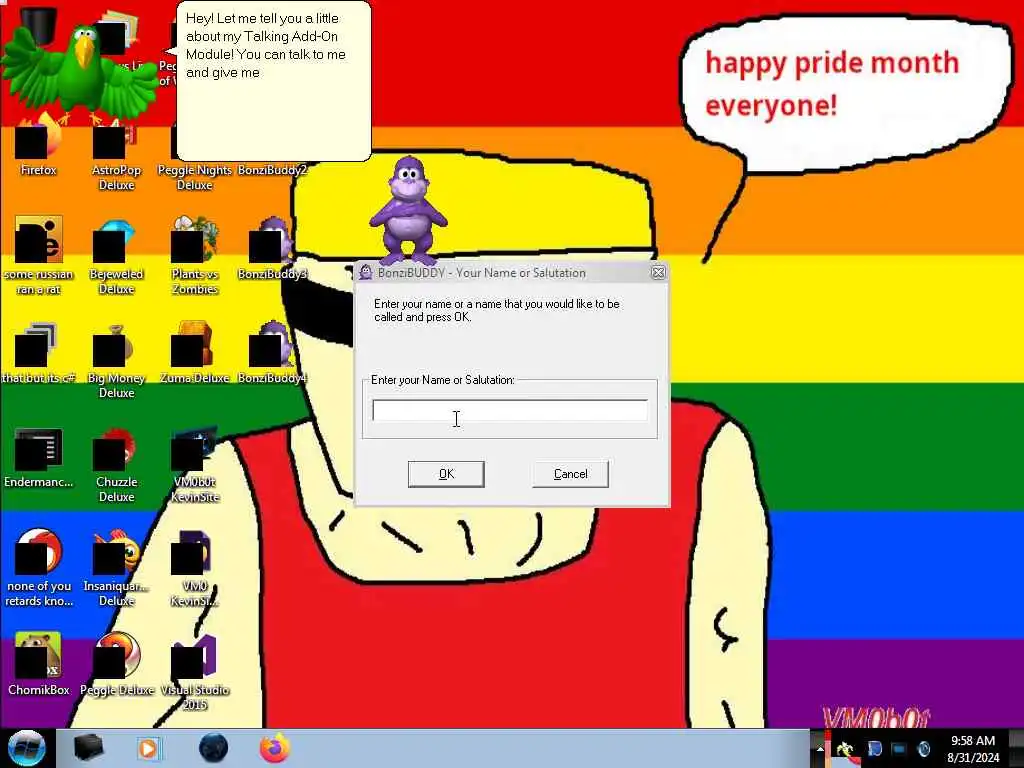Screen dimensions: 1024x768
Task: Open Windows Media Player from taskbar
Action: click(148, 748)
